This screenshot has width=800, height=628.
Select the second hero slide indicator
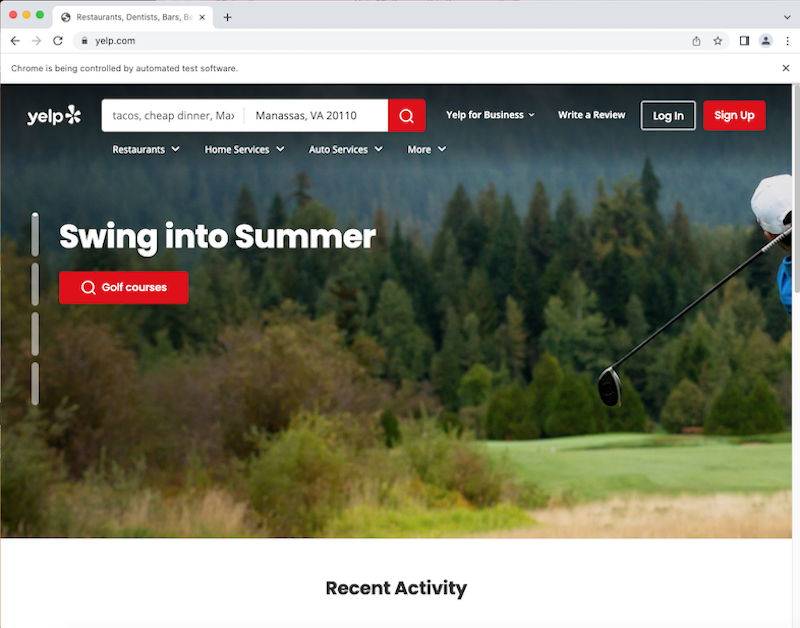[x=35, y=284]
